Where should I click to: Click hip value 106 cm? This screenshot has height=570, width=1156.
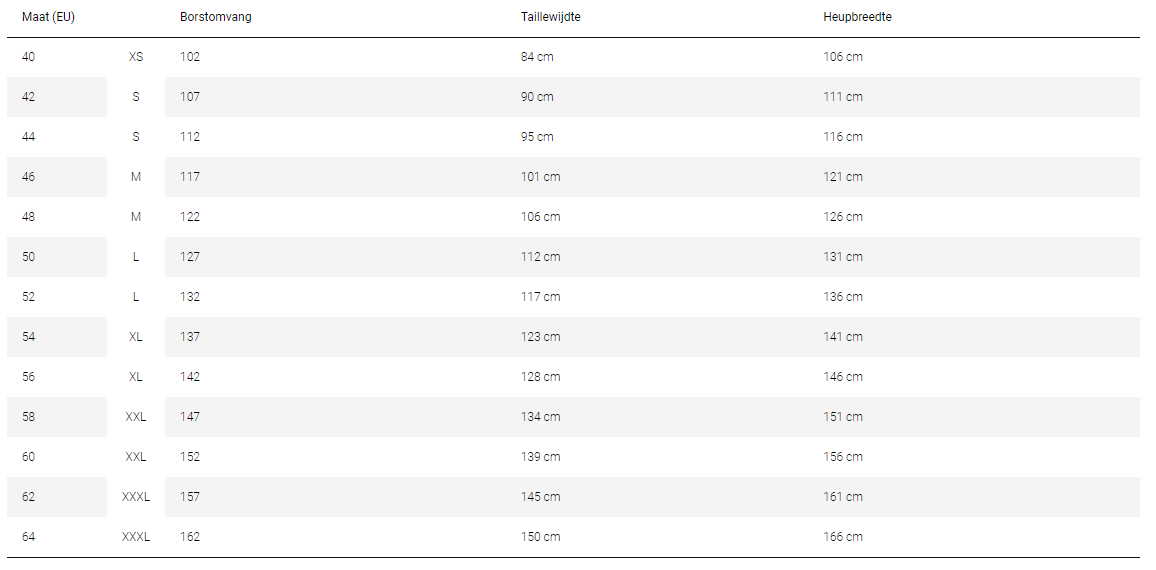843,57
